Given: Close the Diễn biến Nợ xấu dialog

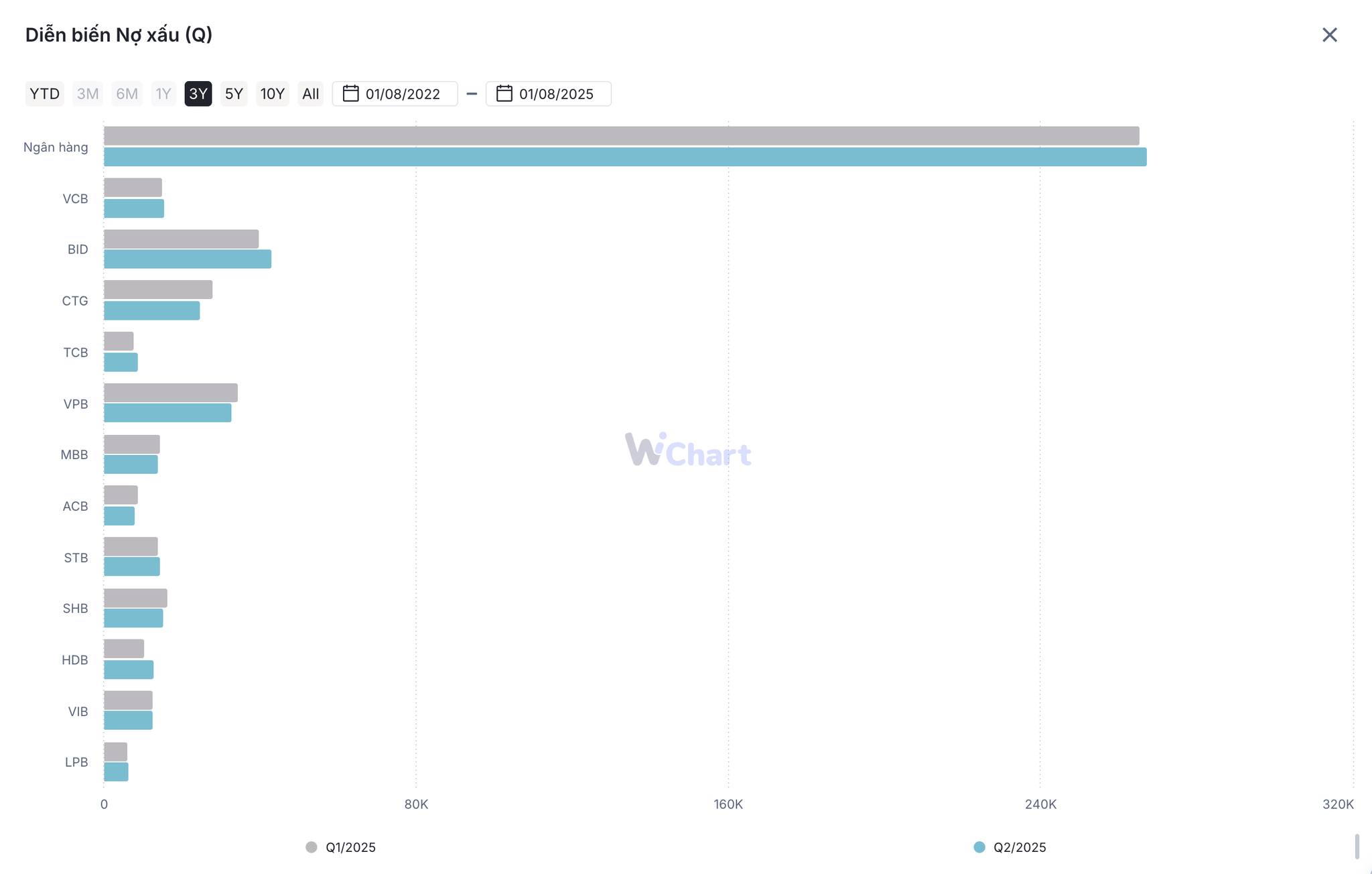Looking at the screenshot, I should pyautogui.click(x=1329, y=35).
